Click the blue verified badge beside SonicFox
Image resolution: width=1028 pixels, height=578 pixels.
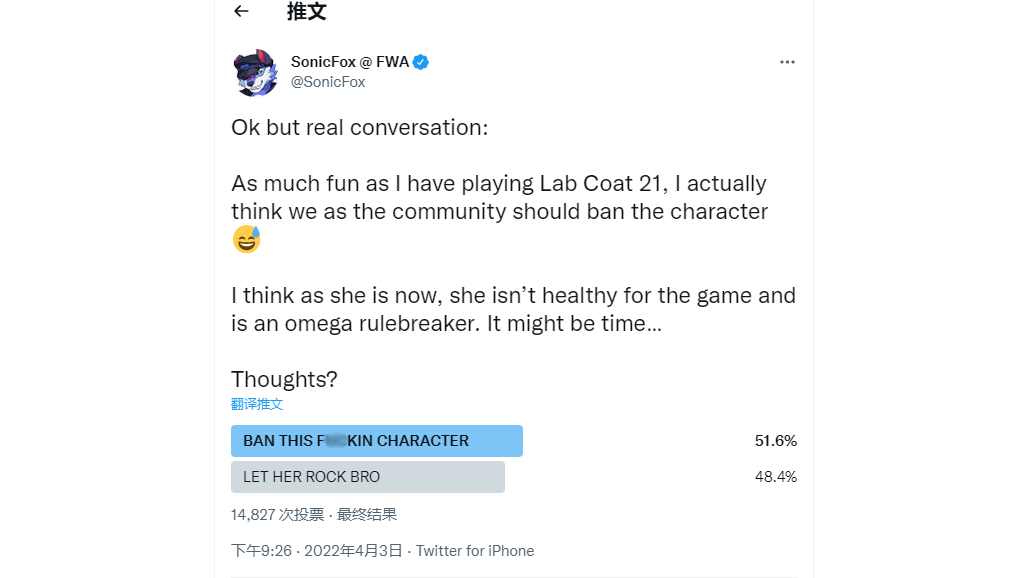(x=421, y=62)
